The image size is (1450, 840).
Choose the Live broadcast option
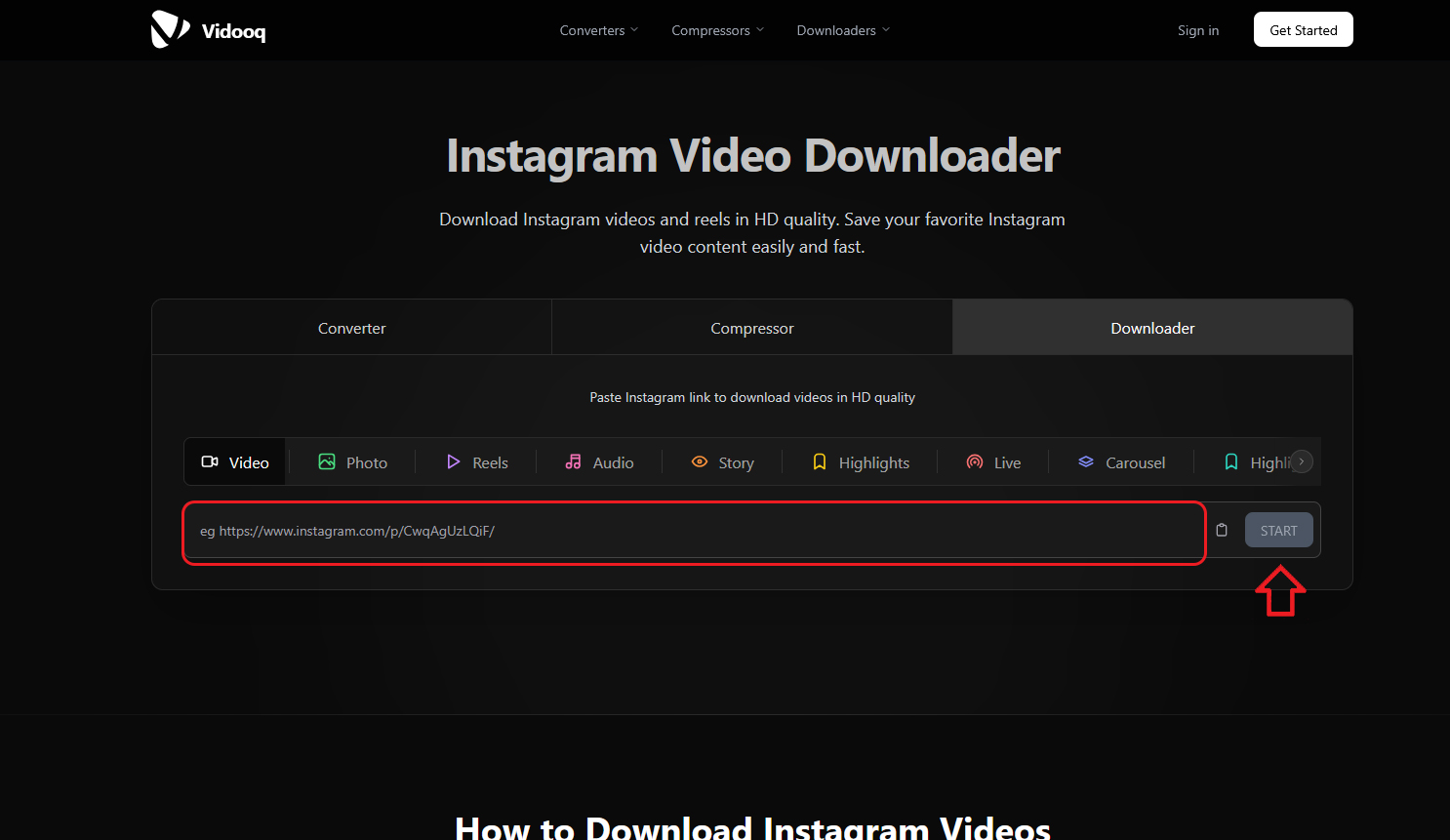(993, 462)
